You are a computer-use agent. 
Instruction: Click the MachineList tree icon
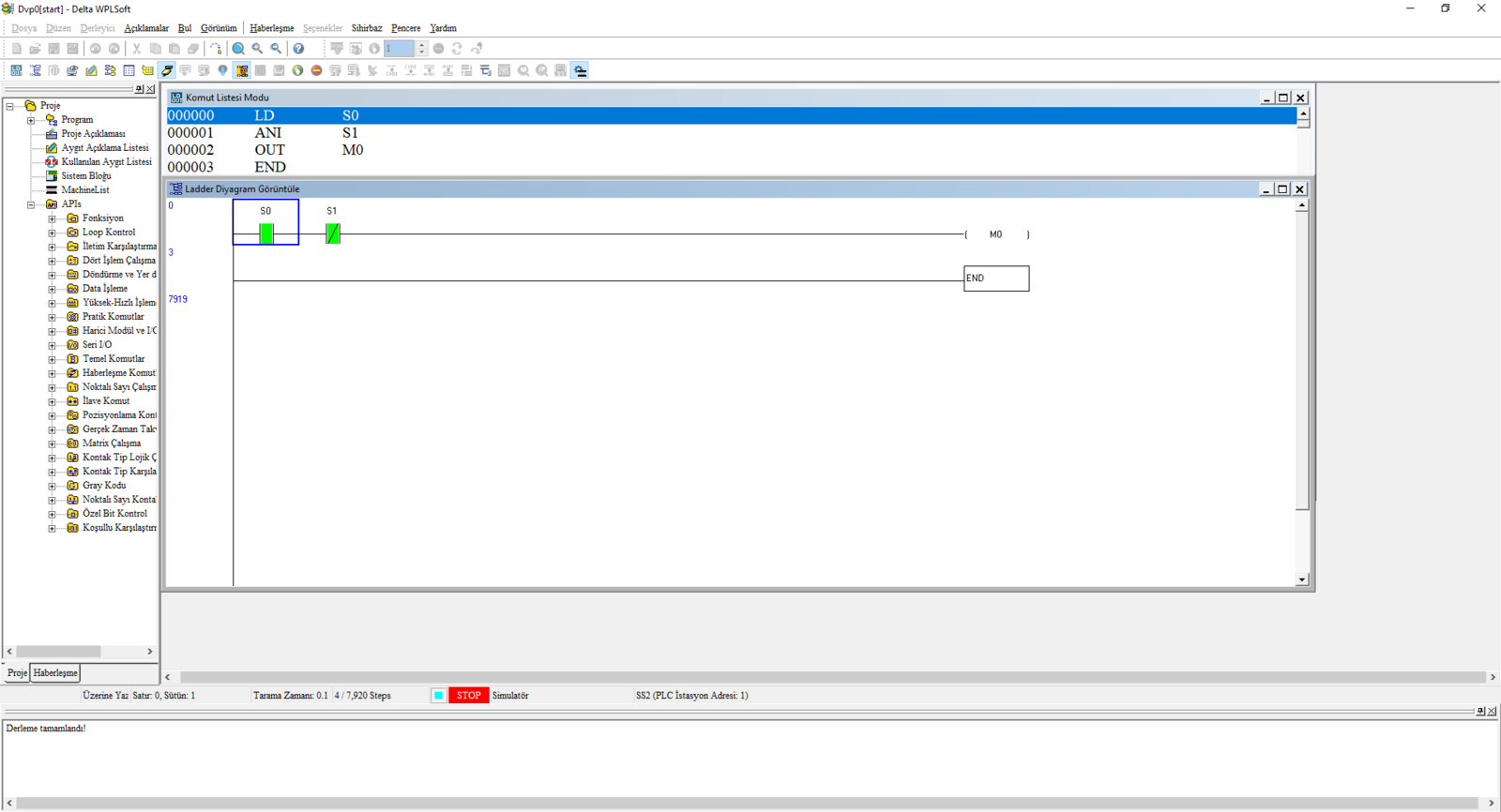pos(52,190)
